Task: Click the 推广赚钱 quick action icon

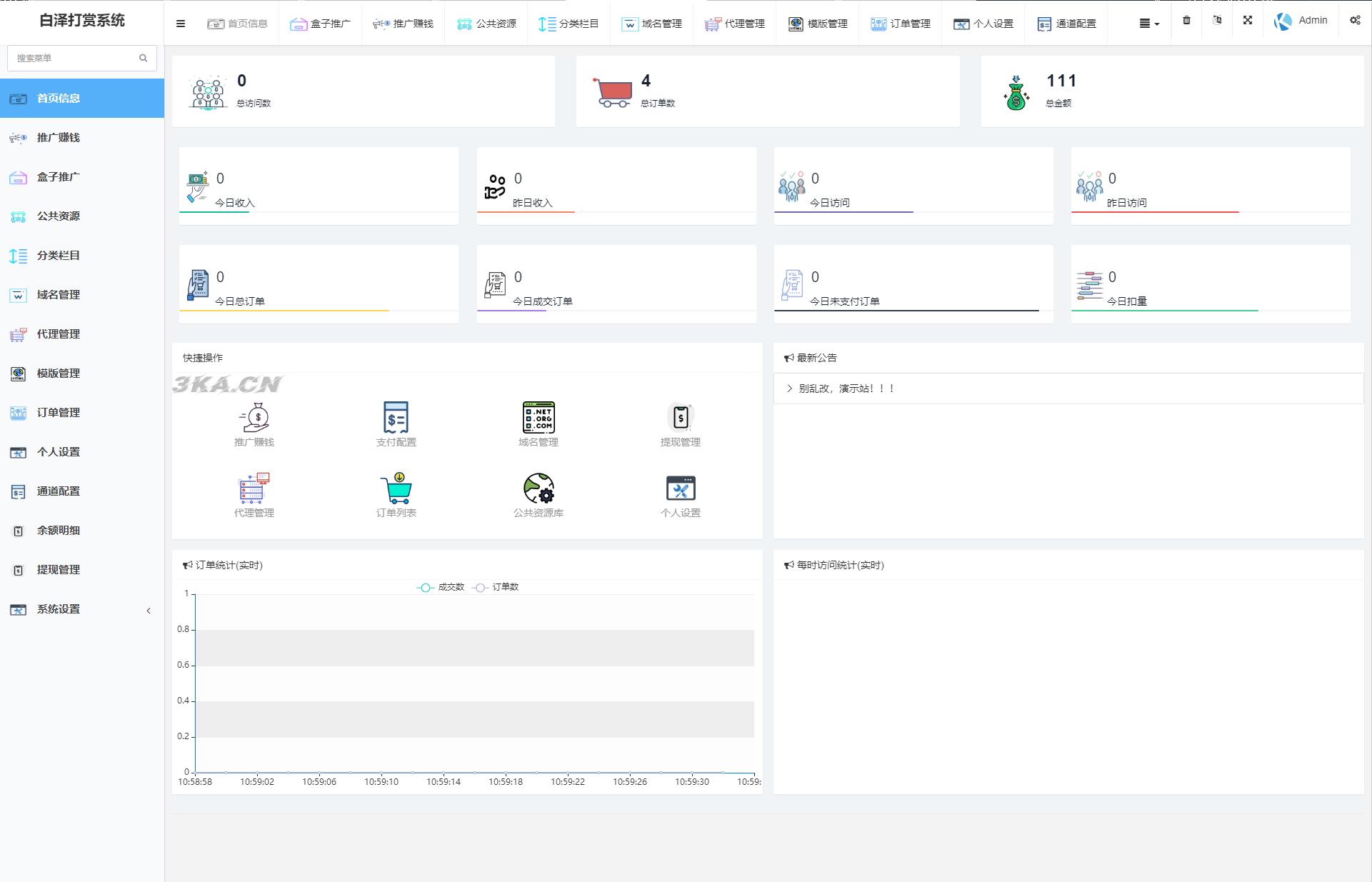Action: tap(254, 418)
